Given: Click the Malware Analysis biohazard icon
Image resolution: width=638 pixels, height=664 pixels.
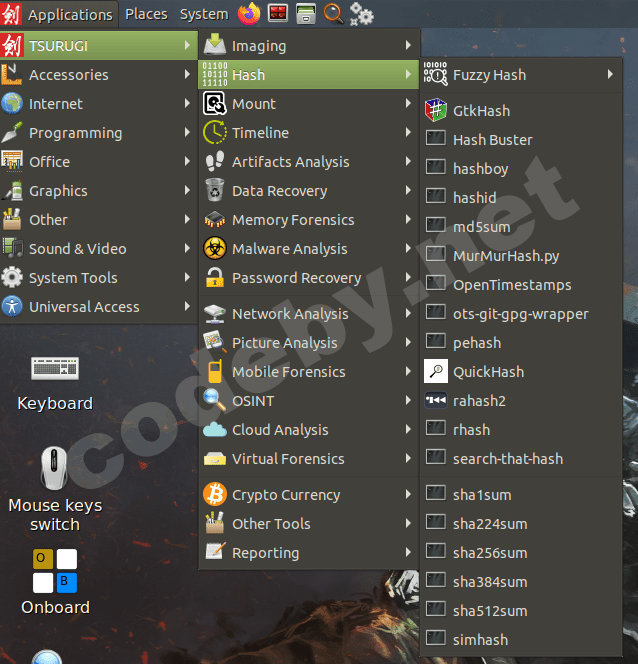Looking at the screenshot, I should (x=215, y=248).
